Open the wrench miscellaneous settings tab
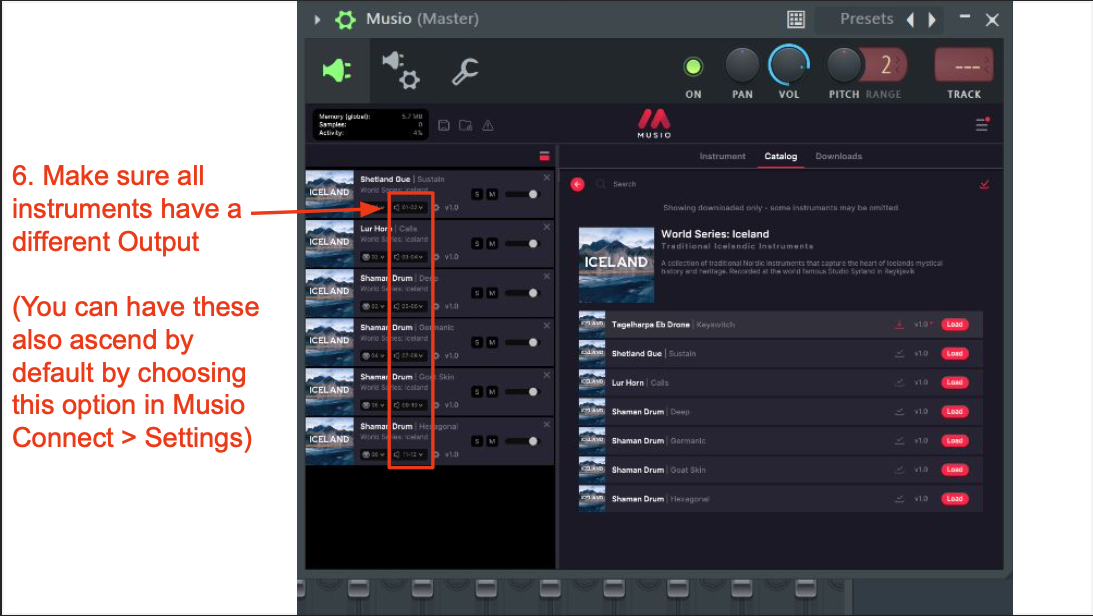This screenshot has height=616, width=1093. pos(465,70)
